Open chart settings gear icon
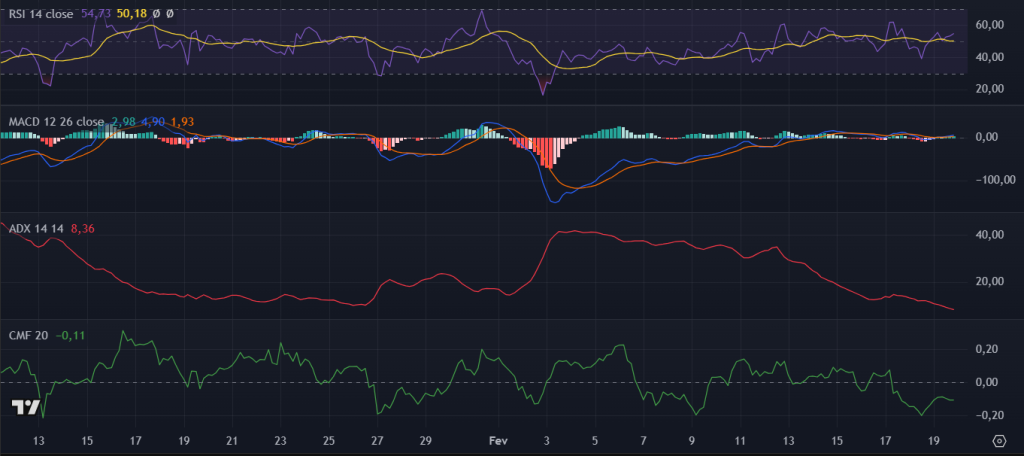The image size is (1024, 456). click(998, 439)
